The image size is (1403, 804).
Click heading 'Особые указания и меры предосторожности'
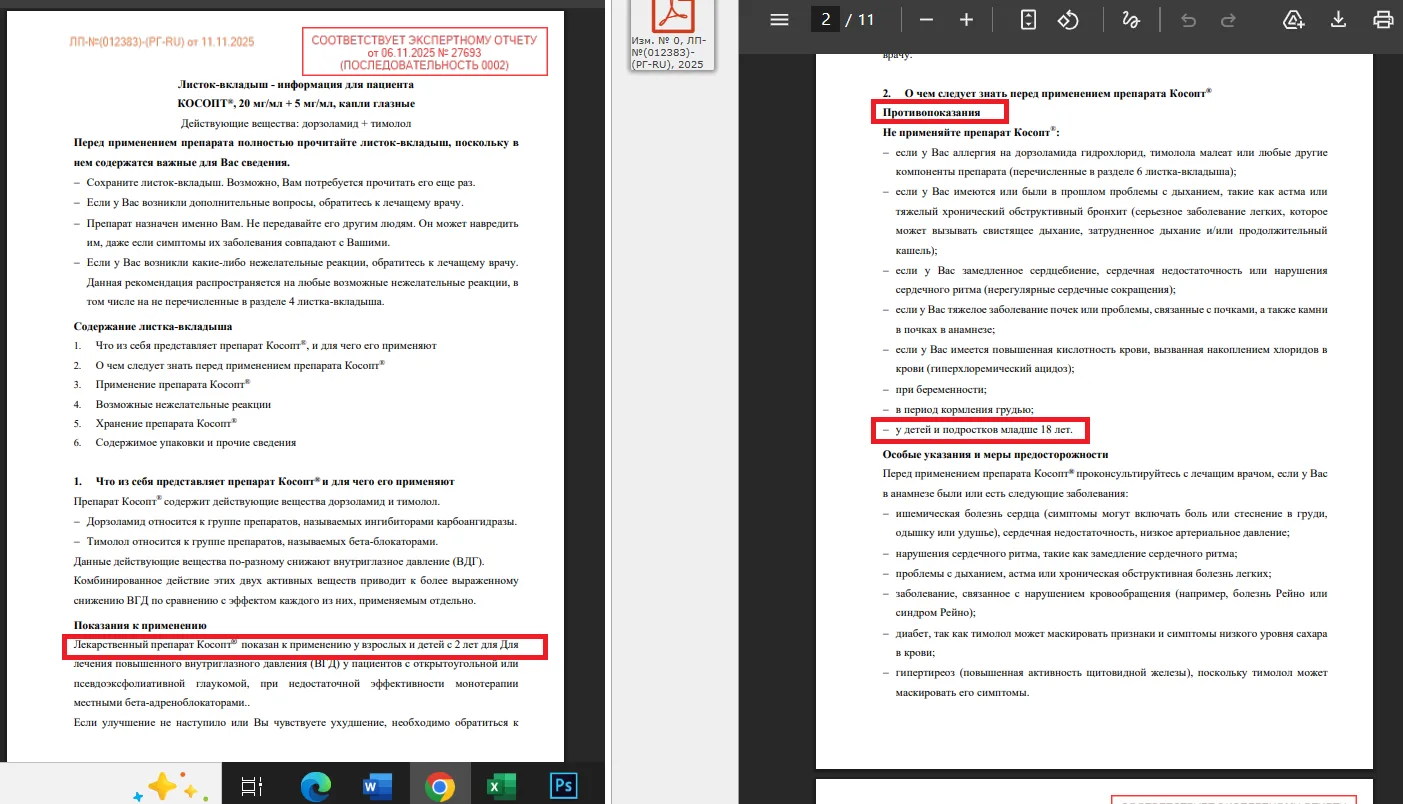coord(995,454)
